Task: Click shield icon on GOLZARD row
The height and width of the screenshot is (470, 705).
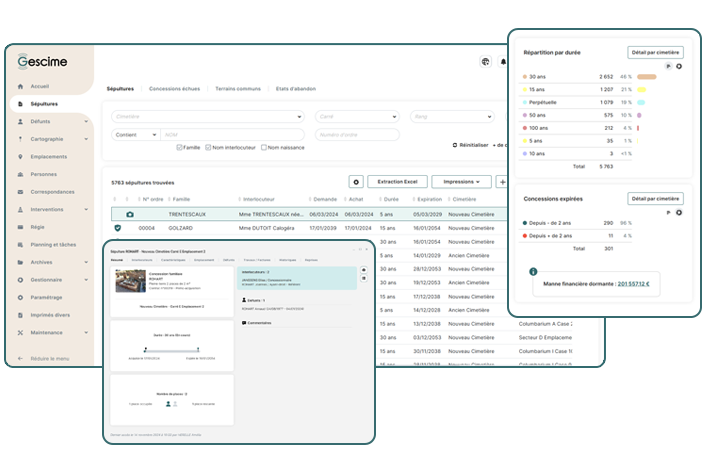Action: tap(118, 228)
